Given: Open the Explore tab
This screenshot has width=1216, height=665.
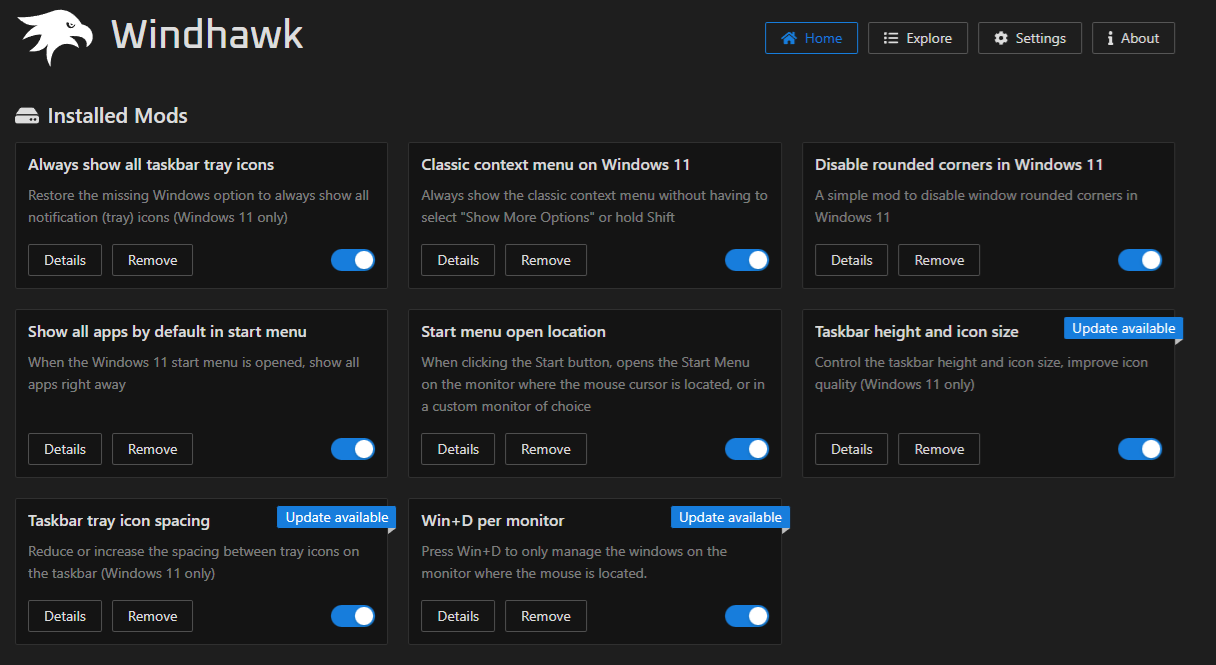Looking at the screenshot, I should (x=918, y=38).
